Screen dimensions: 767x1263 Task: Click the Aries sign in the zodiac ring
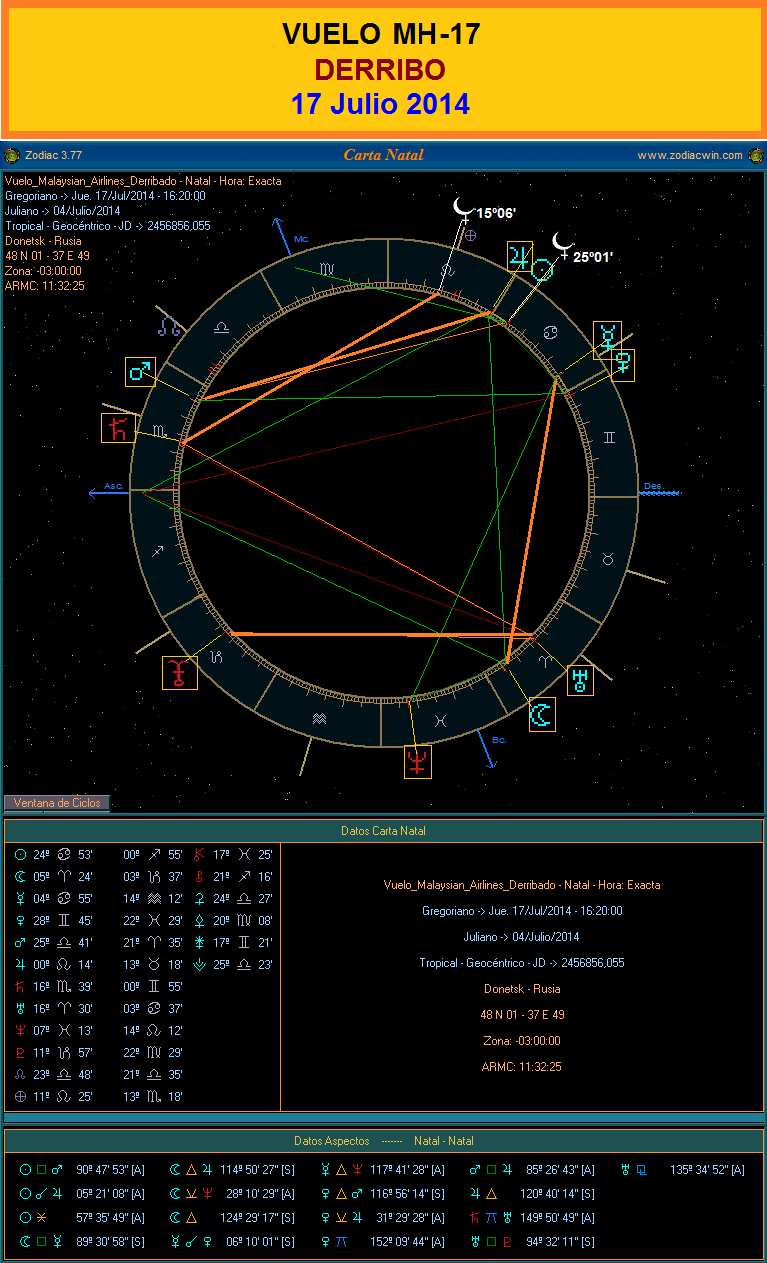546,662
